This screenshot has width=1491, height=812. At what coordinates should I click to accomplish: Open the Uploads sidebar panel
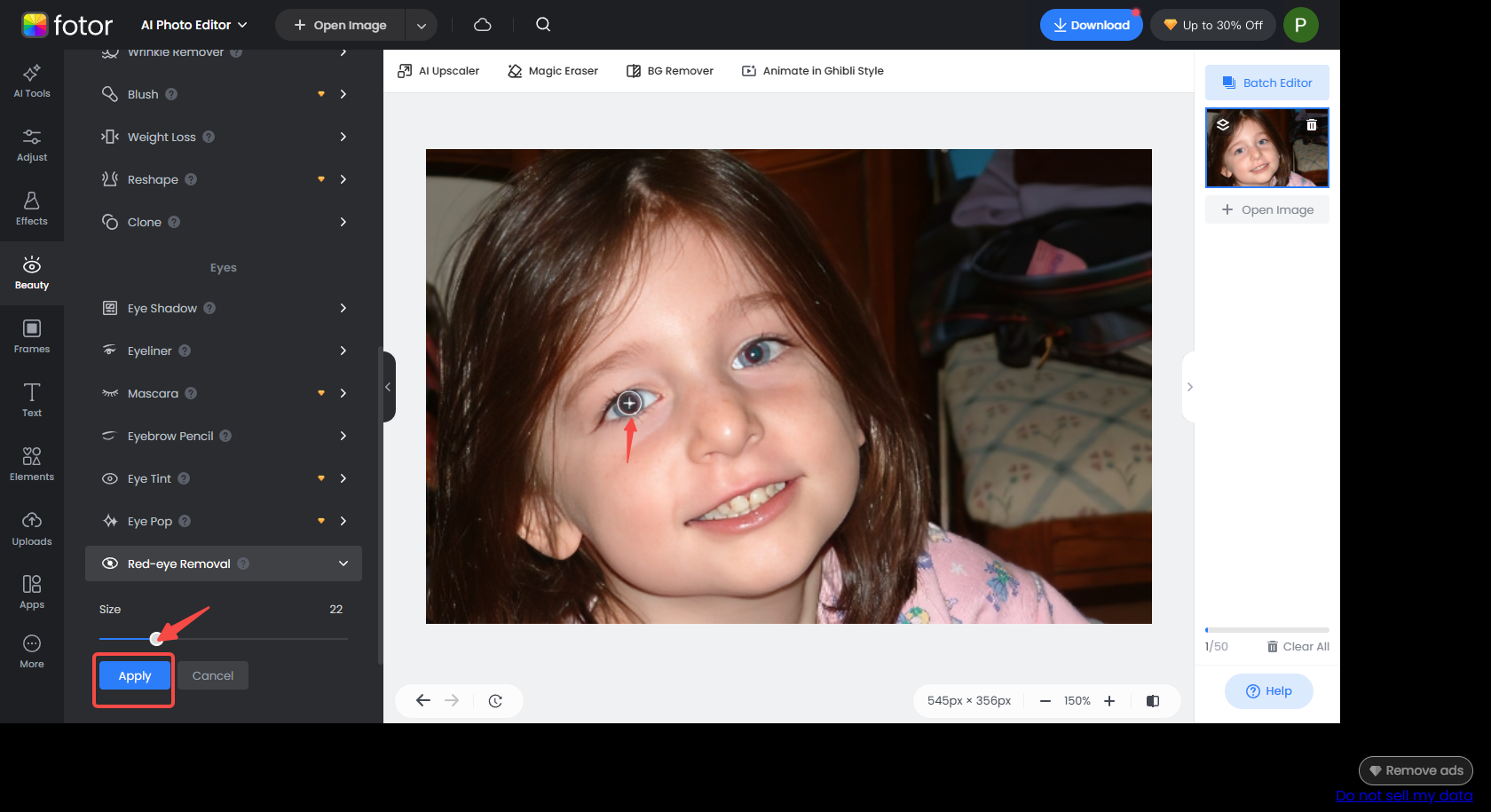32,529
